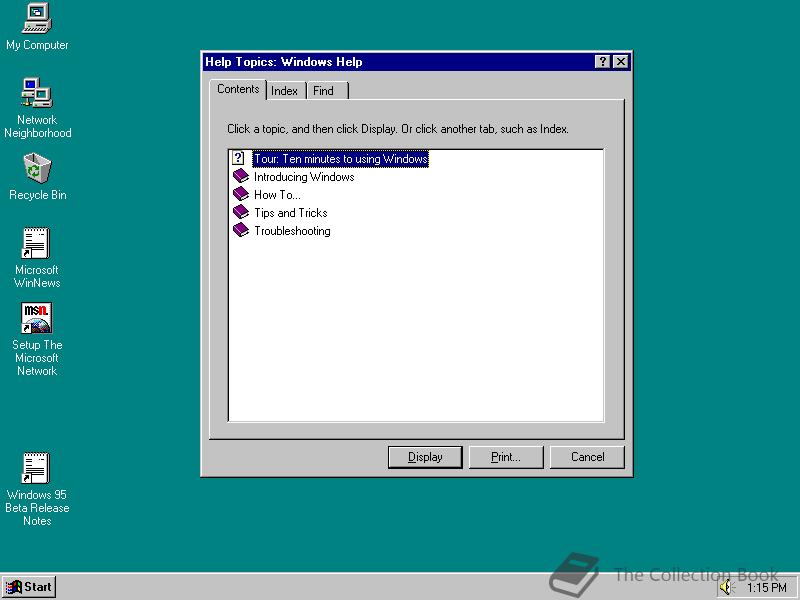Select the Troubleshooting topic
800x600 pixels.
[x=292, y=231]
